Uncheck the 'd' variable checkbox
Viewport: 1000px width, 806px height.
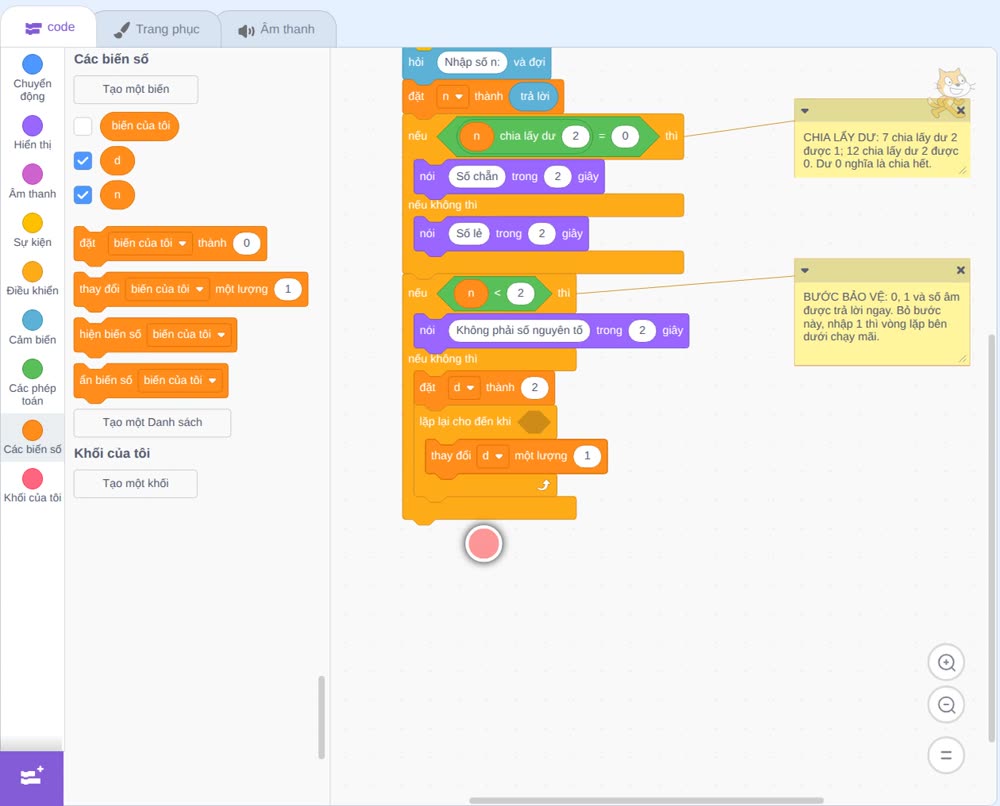tap(83, 161)
